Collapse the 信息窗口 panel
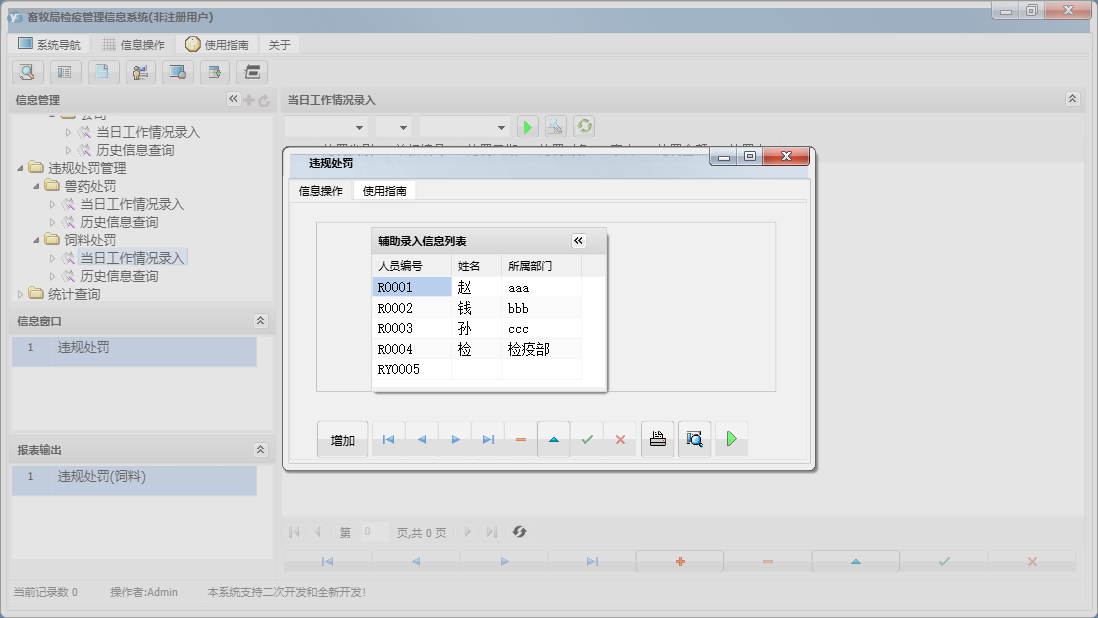Viewport: 1098px width, 618px height. (261, 321)
